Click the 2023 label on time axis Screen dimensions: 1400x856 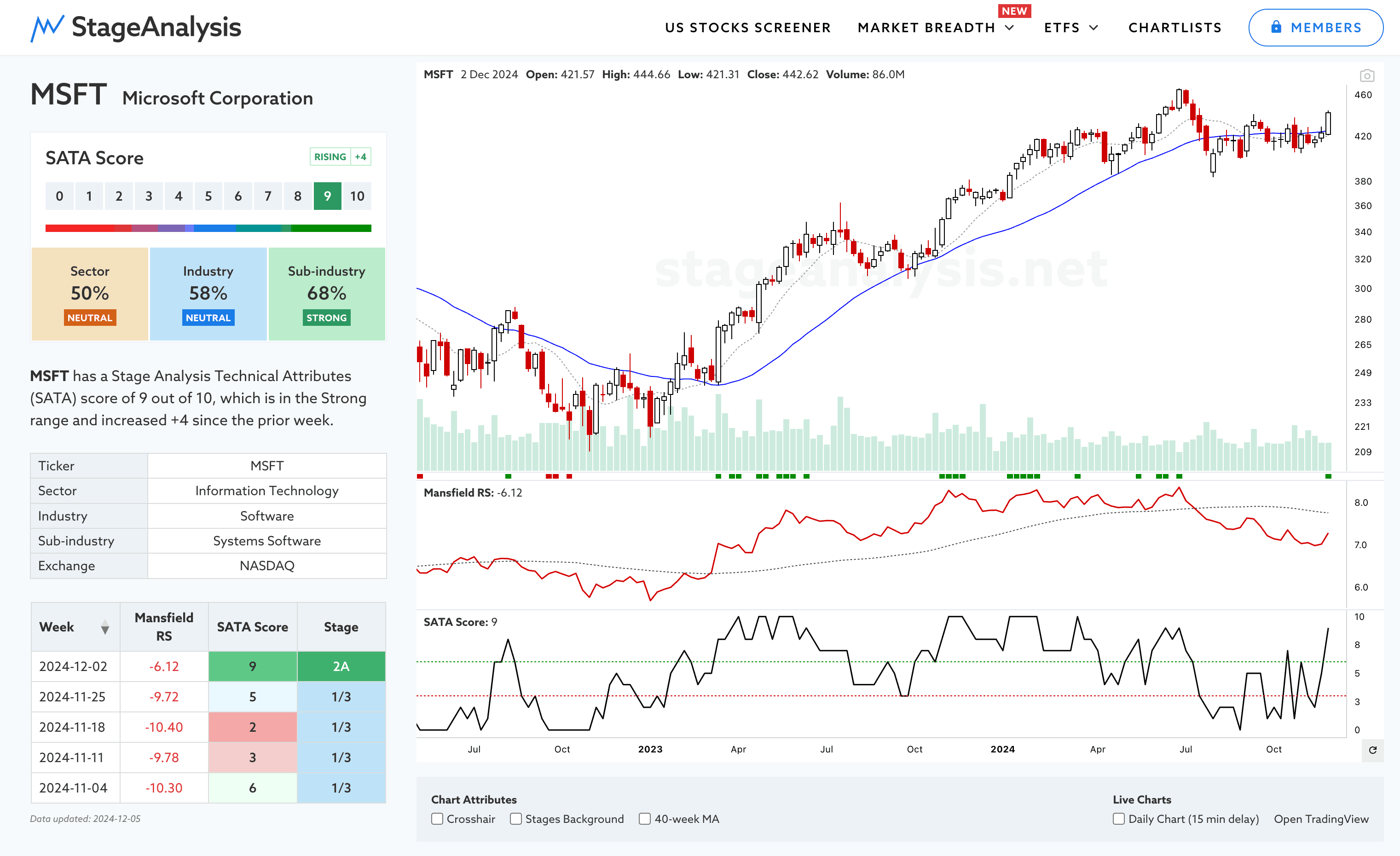[x=650, y=749]
